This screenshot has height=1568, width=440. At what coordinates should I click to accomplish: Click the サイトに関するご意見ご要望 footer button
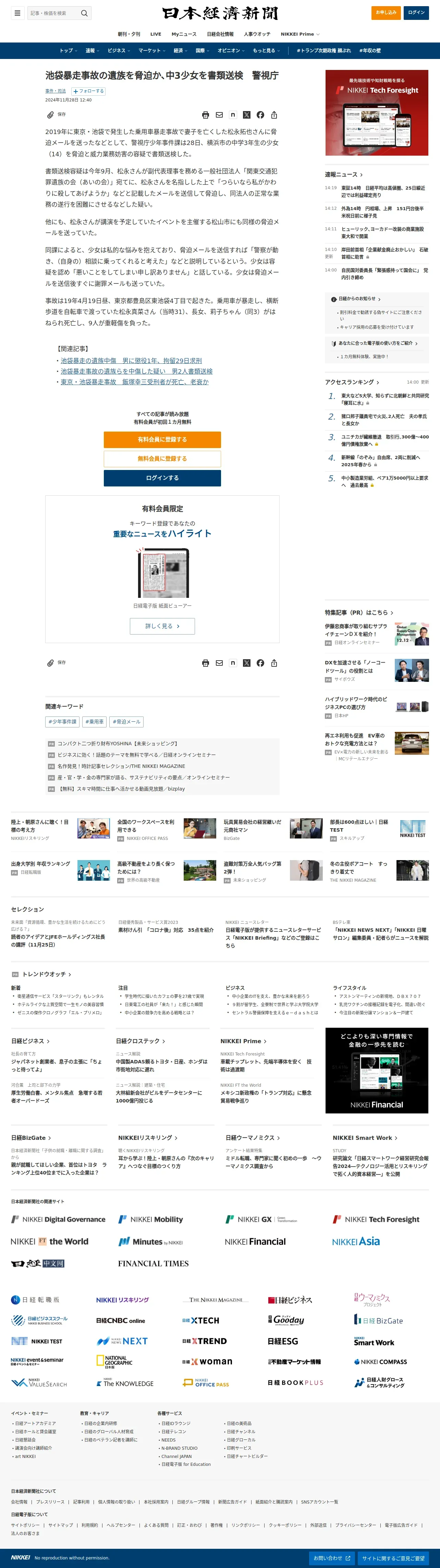393,1558
